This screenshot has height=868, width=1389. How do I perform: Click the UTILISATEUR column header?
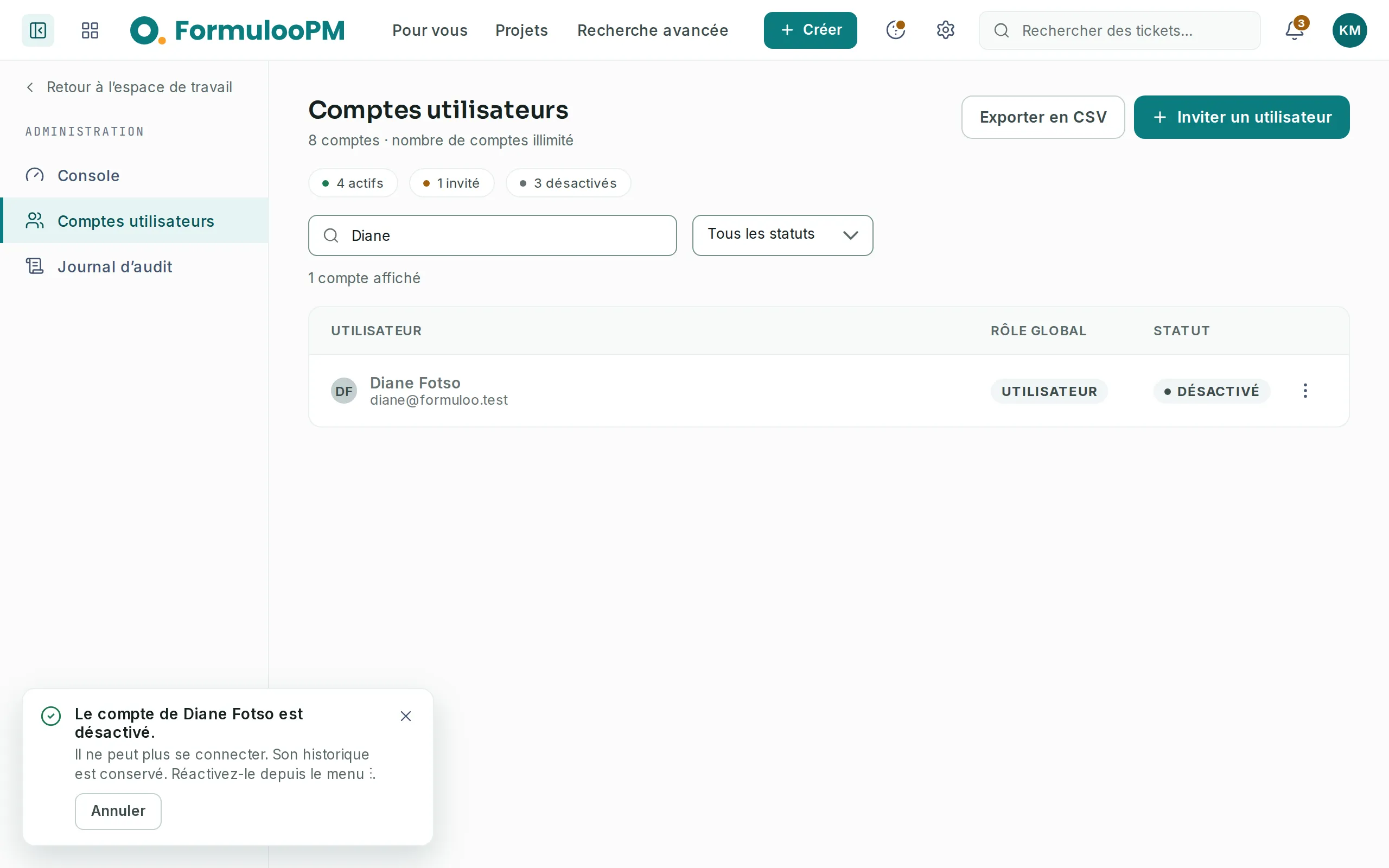(377, 331)
